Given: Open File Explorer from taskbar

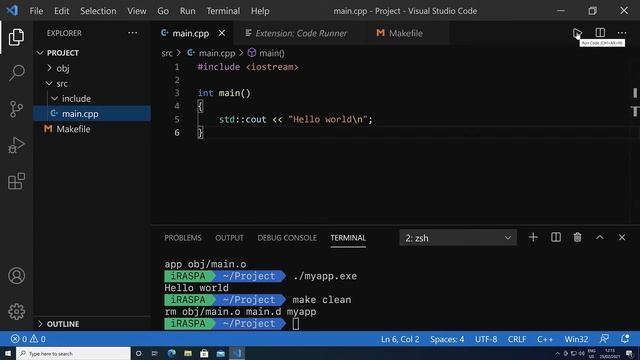Looking at the screenshot, I should pos(188,353).
